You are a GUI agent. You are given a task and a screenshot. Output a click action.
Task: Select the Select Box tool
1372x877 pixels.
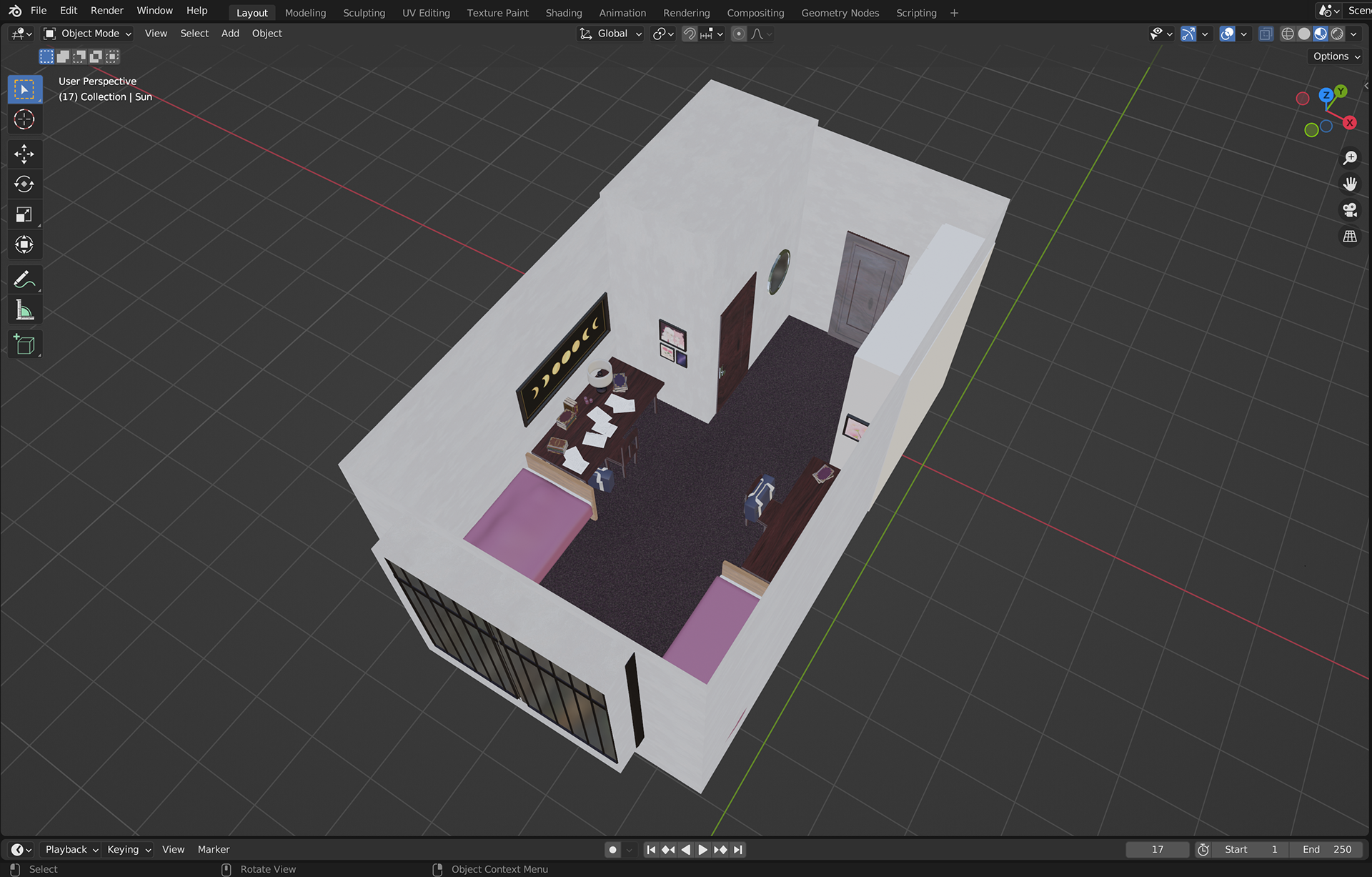click(24, 89)
